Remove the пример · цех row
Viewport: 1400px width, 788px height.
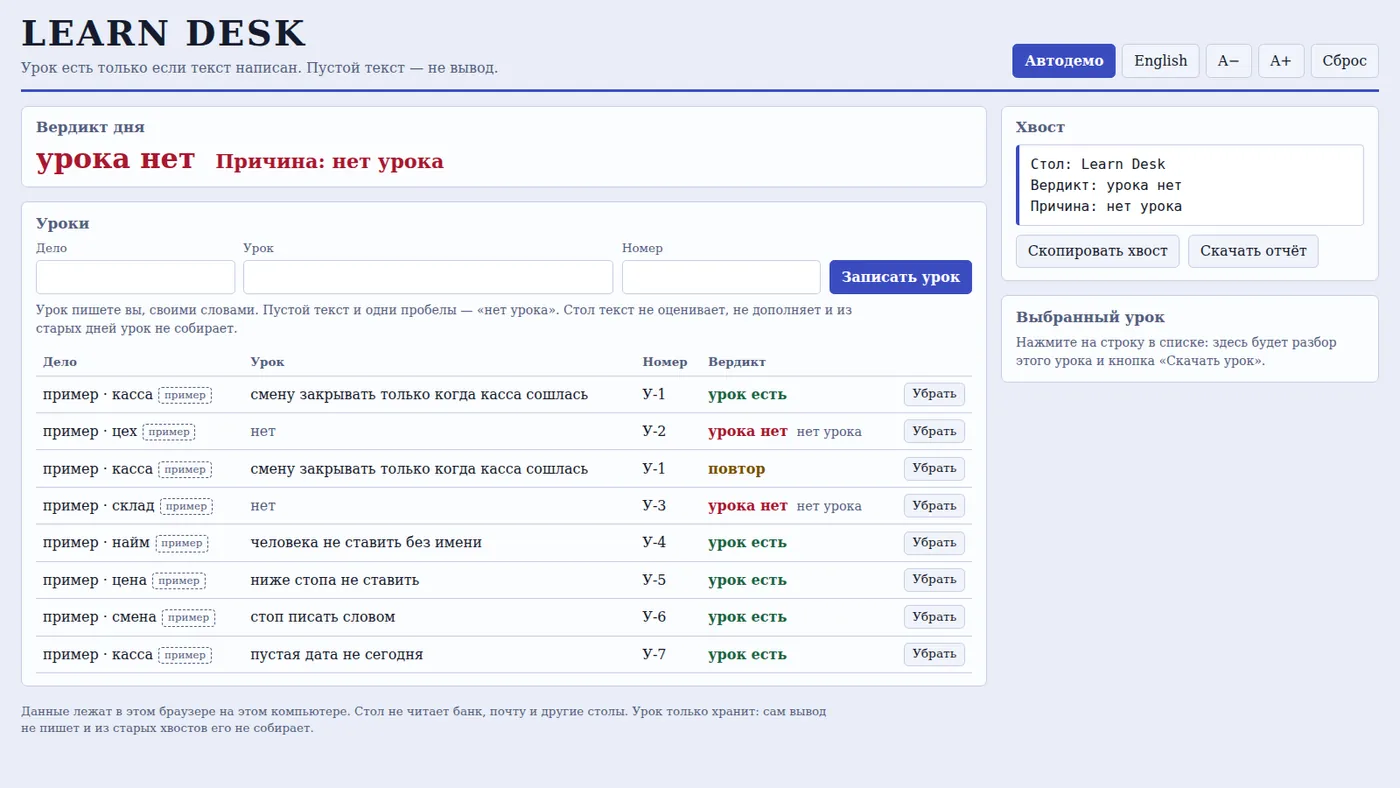pos(934,431)
